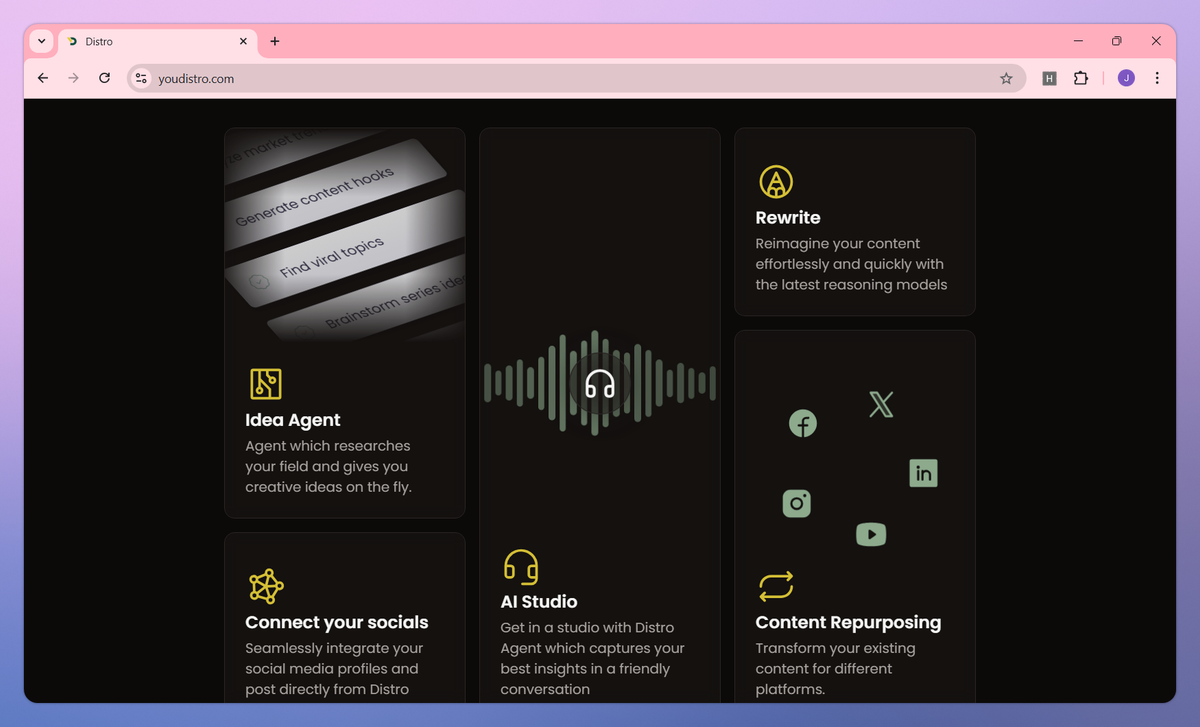This screenshot has height=727, width=1200.
Task: Go back with the browser back arrow
Action: click(x=42, y=78)
